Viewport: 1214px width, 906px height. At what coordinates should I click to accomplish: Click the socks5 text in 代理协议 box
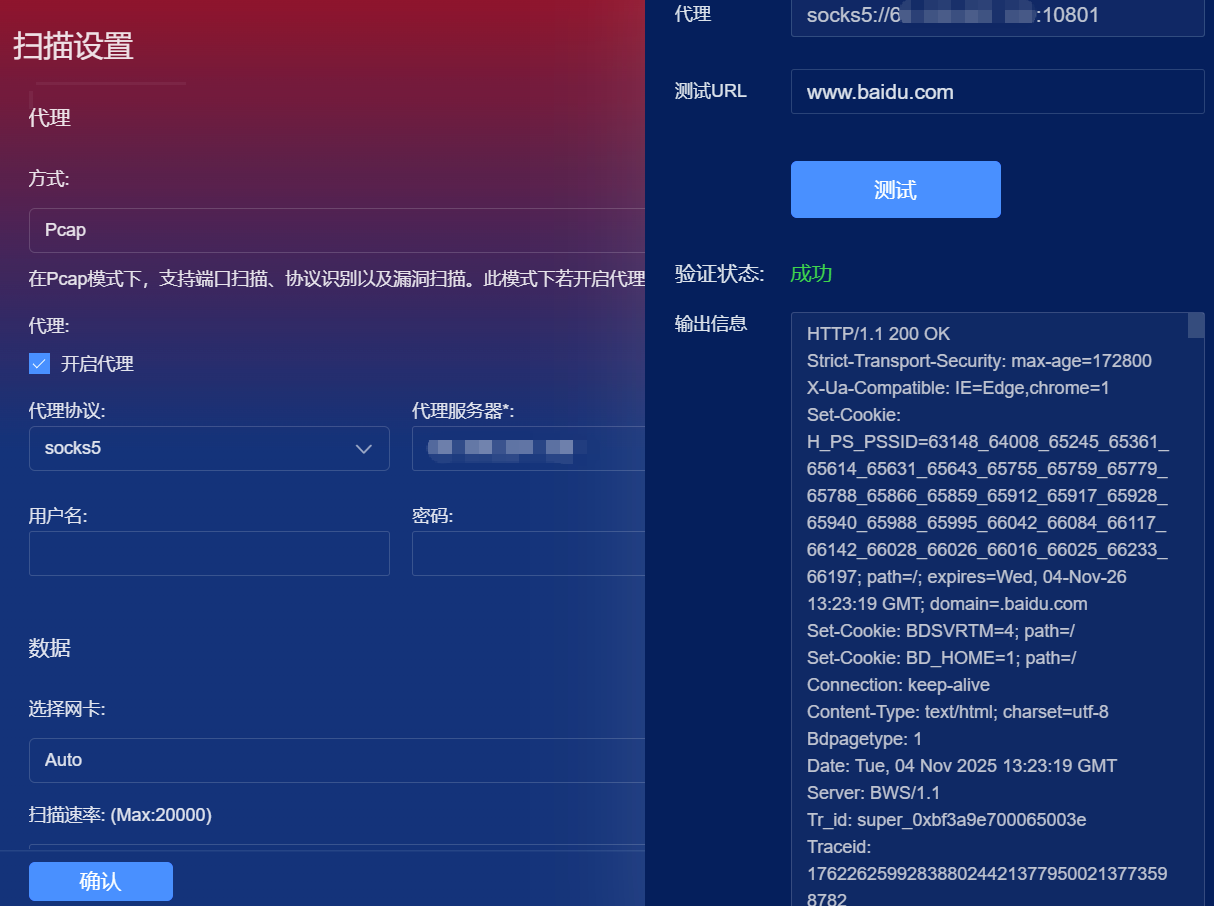pyautogui.click(x=73, y=449)
